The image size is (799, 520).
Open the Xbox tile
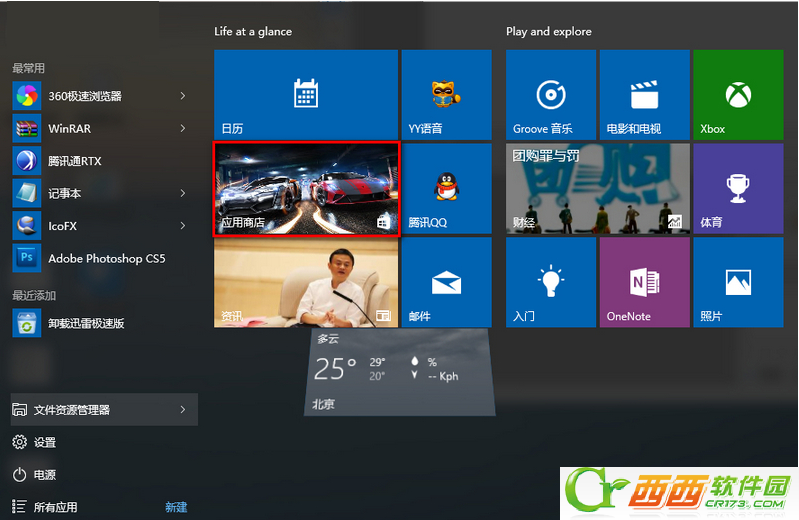[x=738, y=94]
